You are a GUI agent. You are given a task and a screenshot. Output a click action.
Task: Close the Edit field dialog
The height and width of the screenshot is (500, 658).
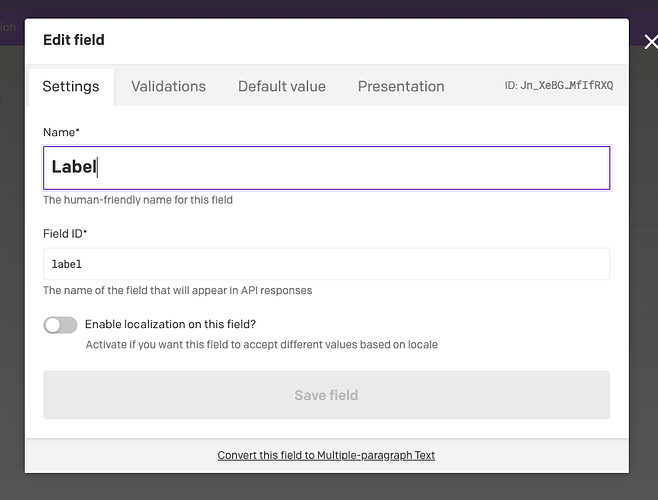650,42
